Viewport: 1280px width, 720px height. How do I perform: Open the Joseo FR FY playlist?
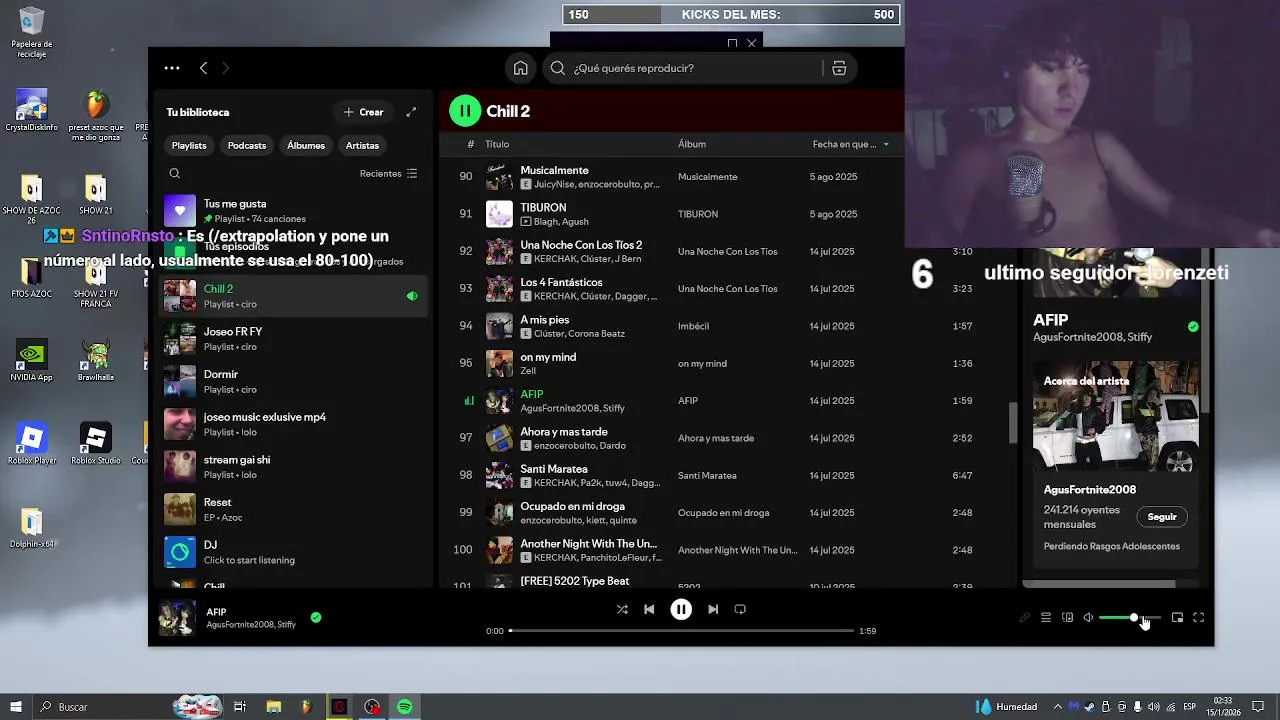pos(293,339)
